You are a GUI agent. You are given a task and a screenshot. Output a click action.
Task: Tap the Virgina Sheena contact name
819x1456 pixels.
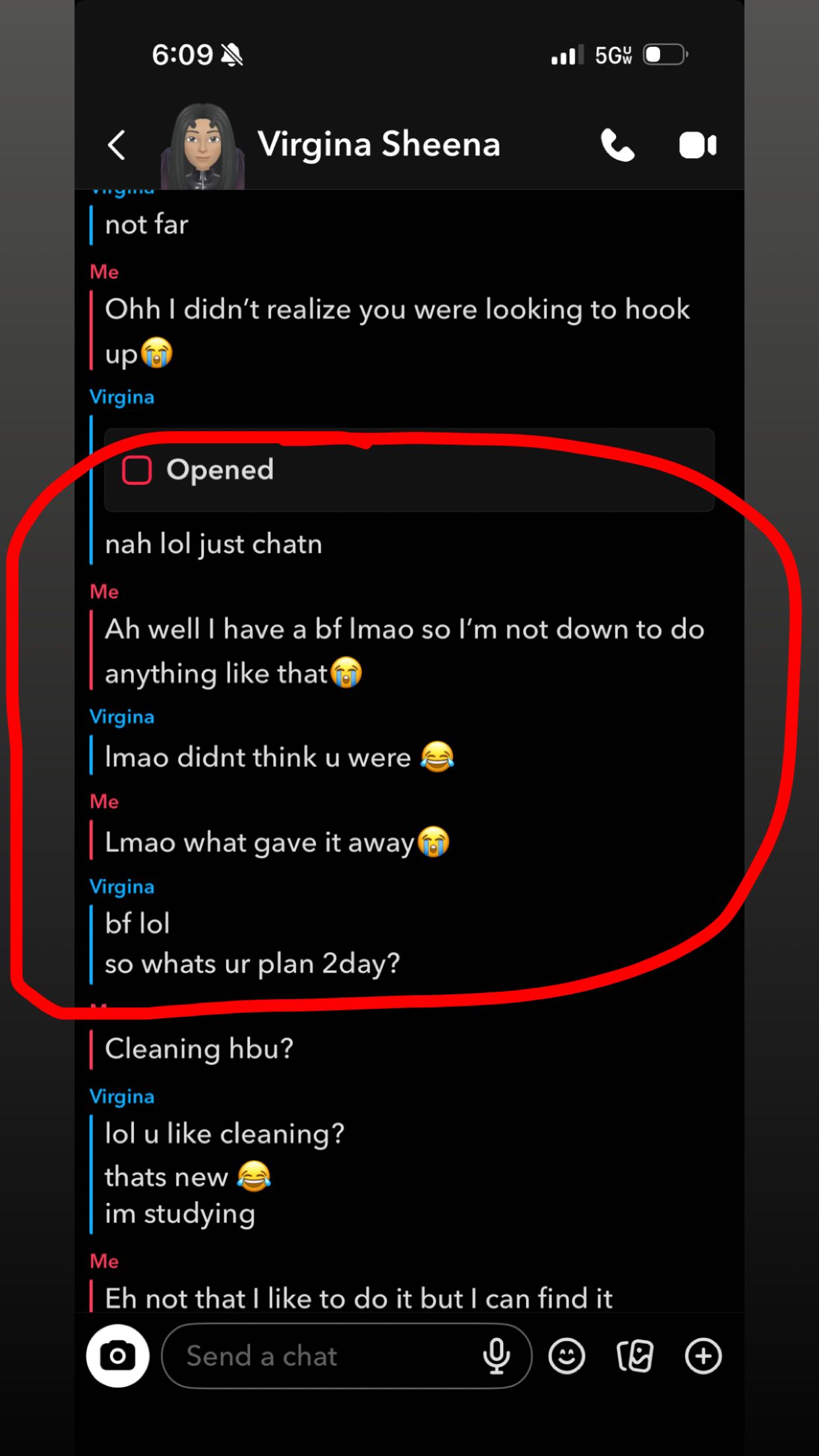click(x=379, y=144)
